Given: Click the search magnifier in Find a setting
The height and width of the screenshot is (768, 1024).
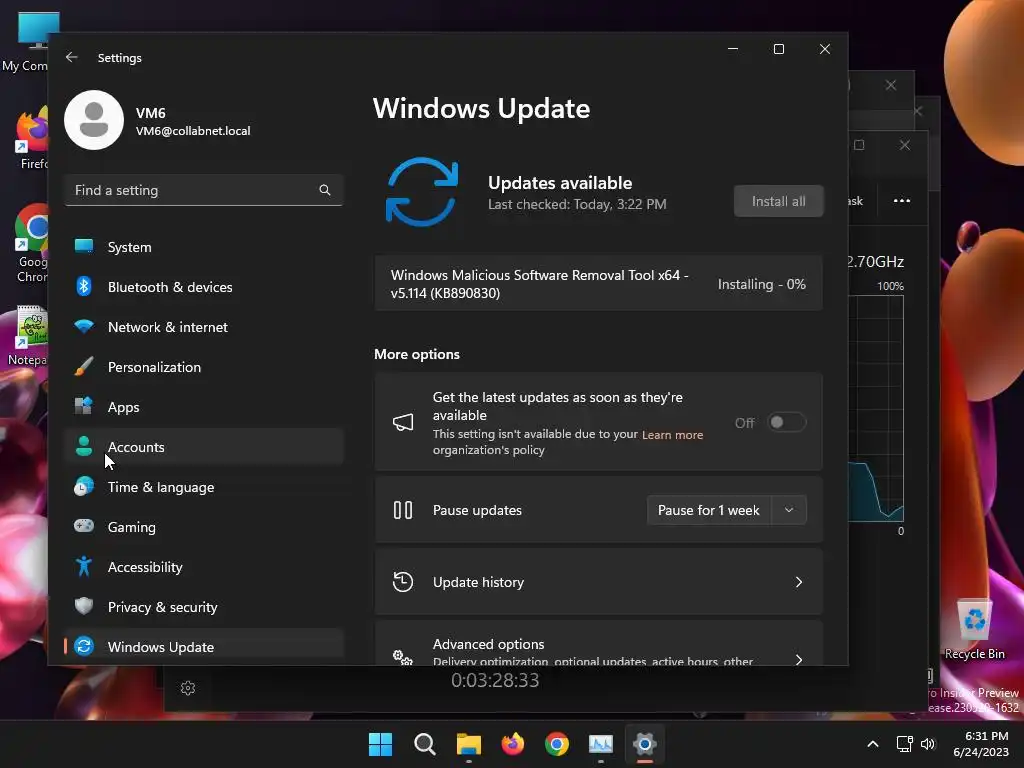Looking at the screenshot, I should pyautogui.click(x=325, y=190).
